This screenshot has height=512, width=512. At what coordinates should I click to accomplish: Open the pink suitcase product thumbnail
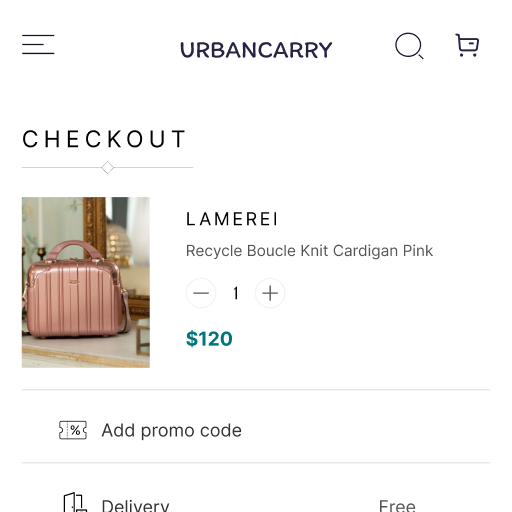[x=86, y=282]
